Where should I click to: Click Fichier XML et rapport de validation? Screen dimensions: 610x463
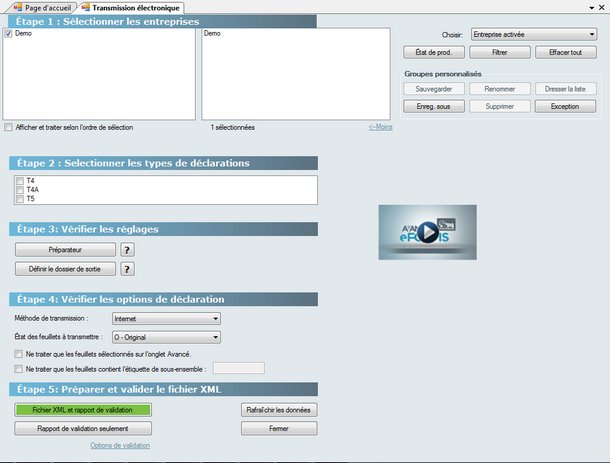pos(83,410)
